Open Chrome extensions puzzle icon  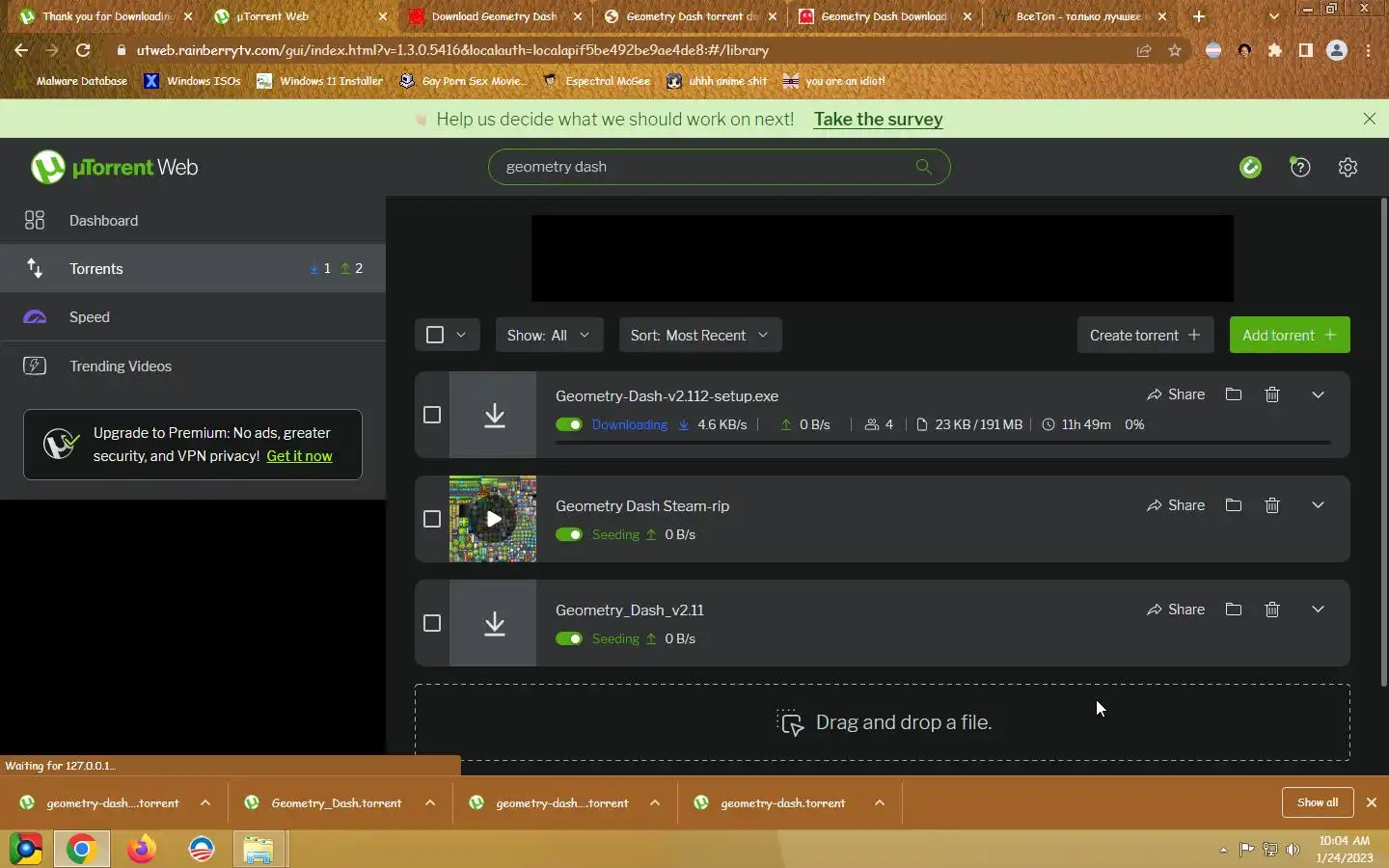1275,50
